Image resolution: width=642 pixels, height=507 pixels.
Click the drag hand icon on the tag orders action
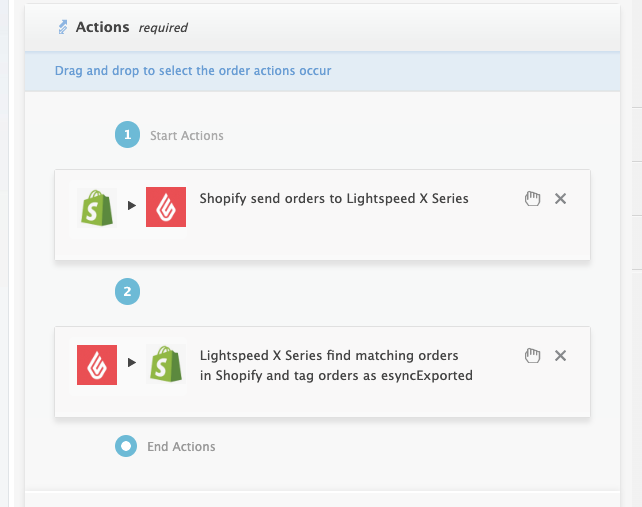pos(533,356)
